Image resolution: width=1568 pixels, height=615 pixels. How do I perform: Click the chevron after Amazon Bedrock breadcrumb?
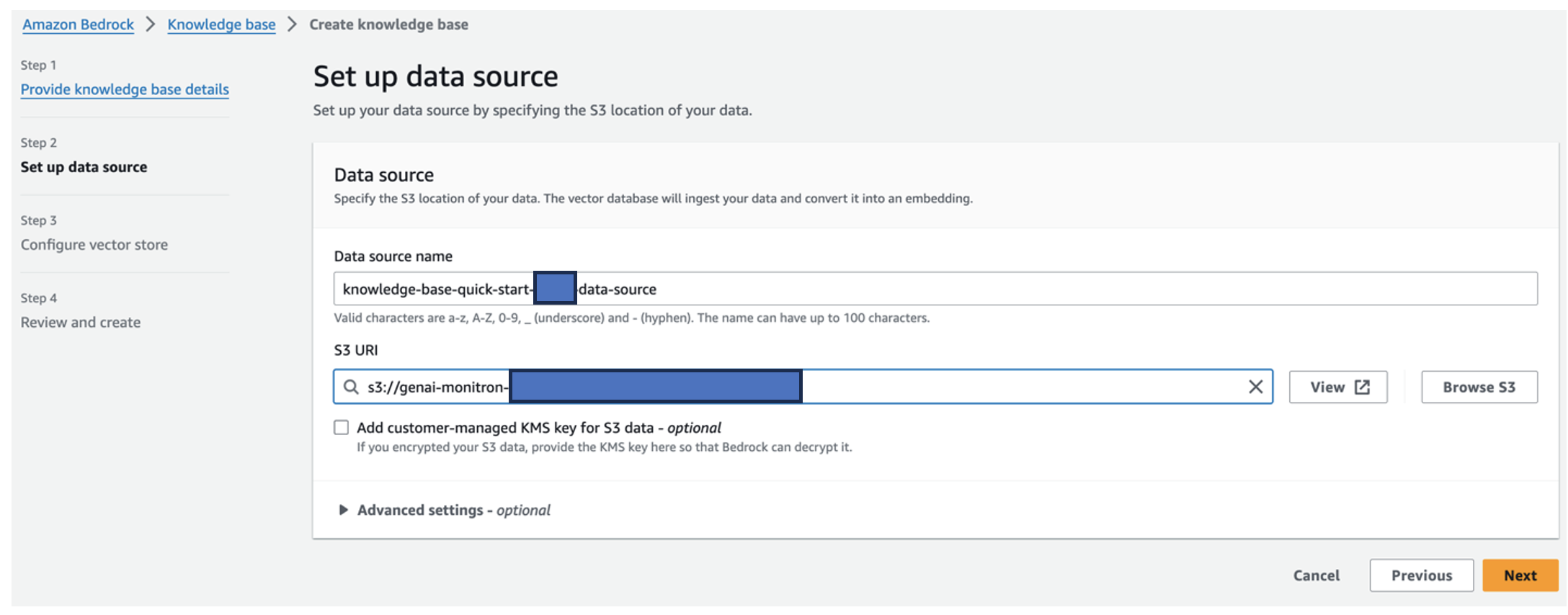pyautogui.click(x=151, y=24)
